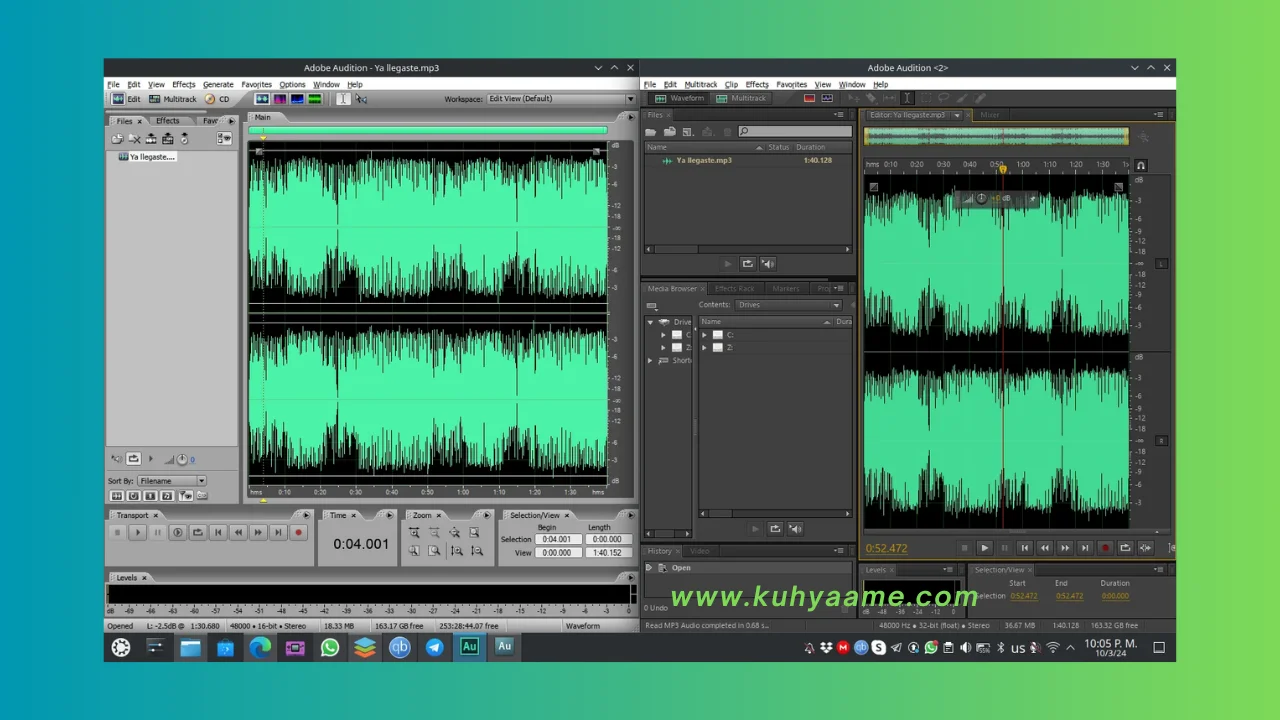1280x720 pixels.
Task: Click Record button in right transport bar
Action: pos(1105,548)
